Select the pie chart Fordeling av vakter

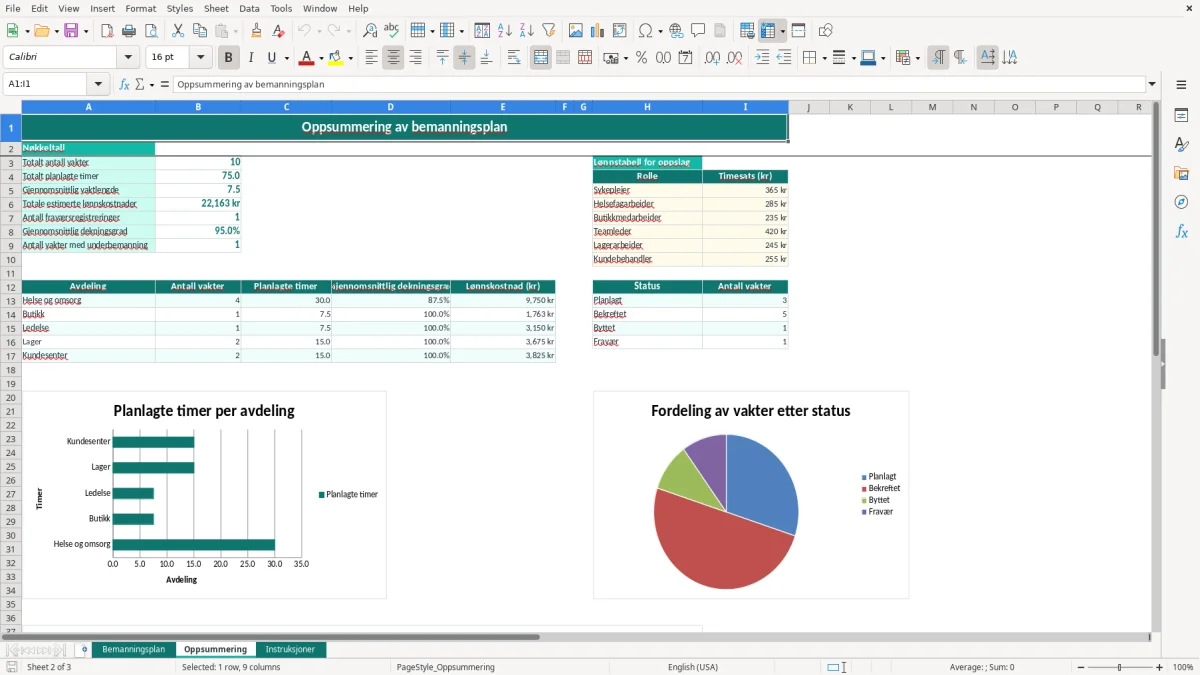pos(751,495)
